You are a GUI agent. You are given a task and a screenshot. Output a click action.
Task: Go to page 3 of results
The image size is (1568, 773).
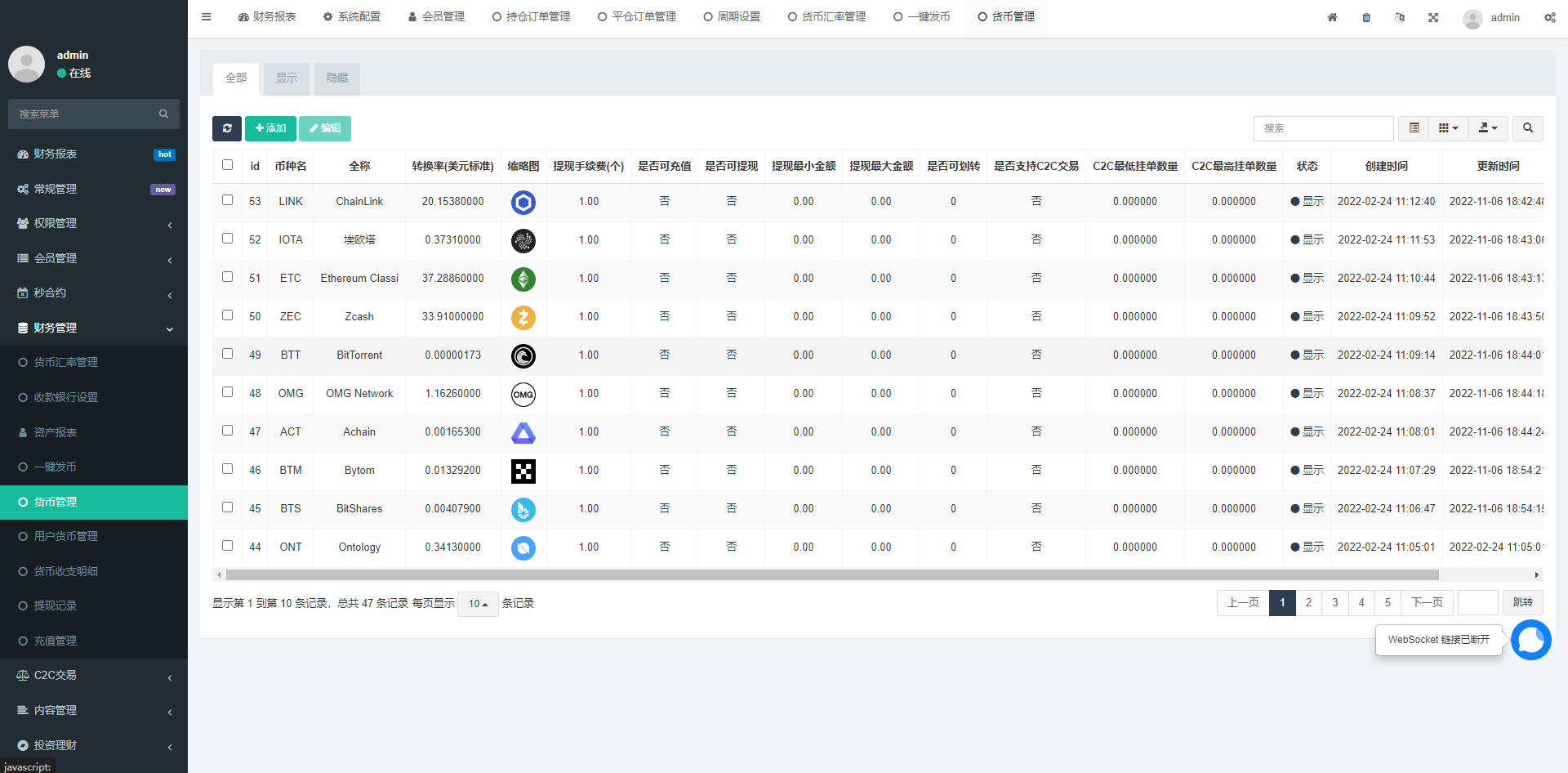point(1335,603)
